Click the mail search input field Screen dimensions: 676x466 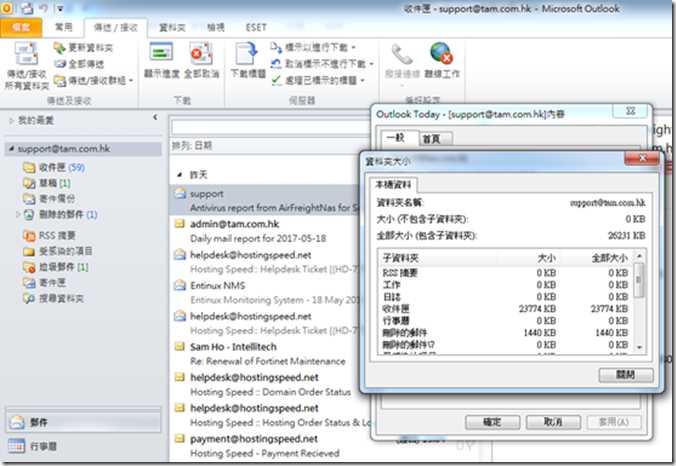pos(271,127)
